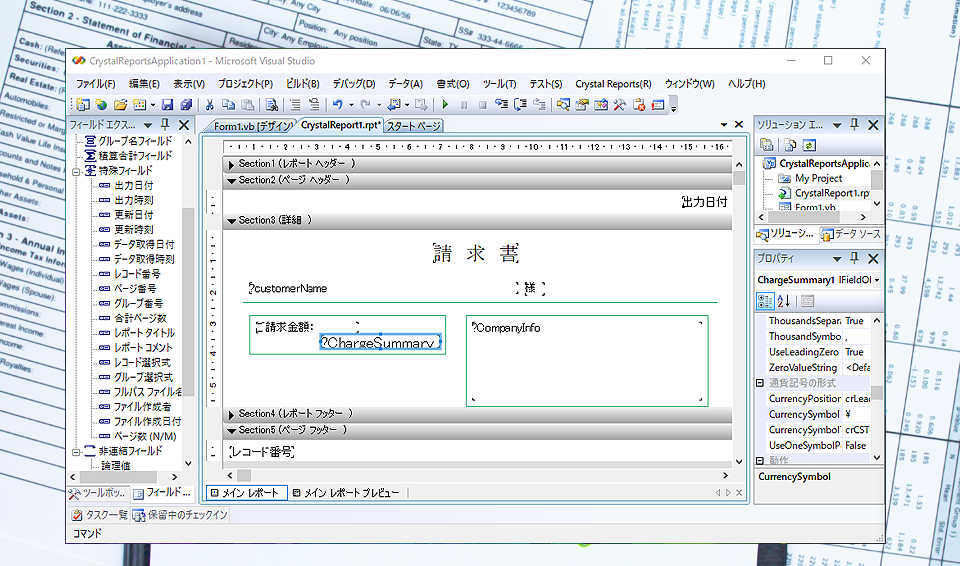Click the design surface vertical scrollbar thumb
960x566 pixels.
point(739,178)
